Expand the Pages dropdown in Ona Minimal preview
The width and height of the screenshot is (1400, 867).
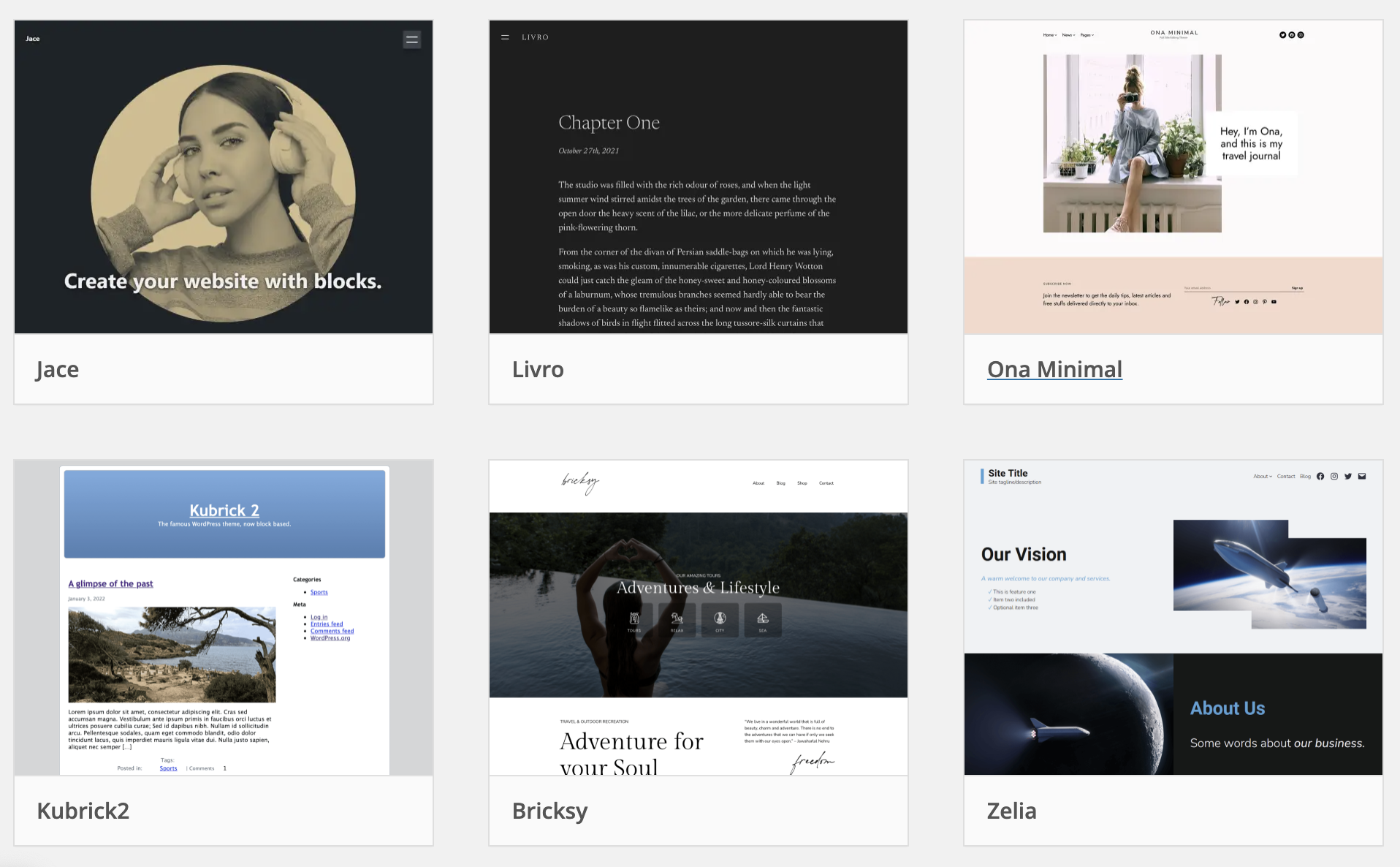(x=1087, y=35)
